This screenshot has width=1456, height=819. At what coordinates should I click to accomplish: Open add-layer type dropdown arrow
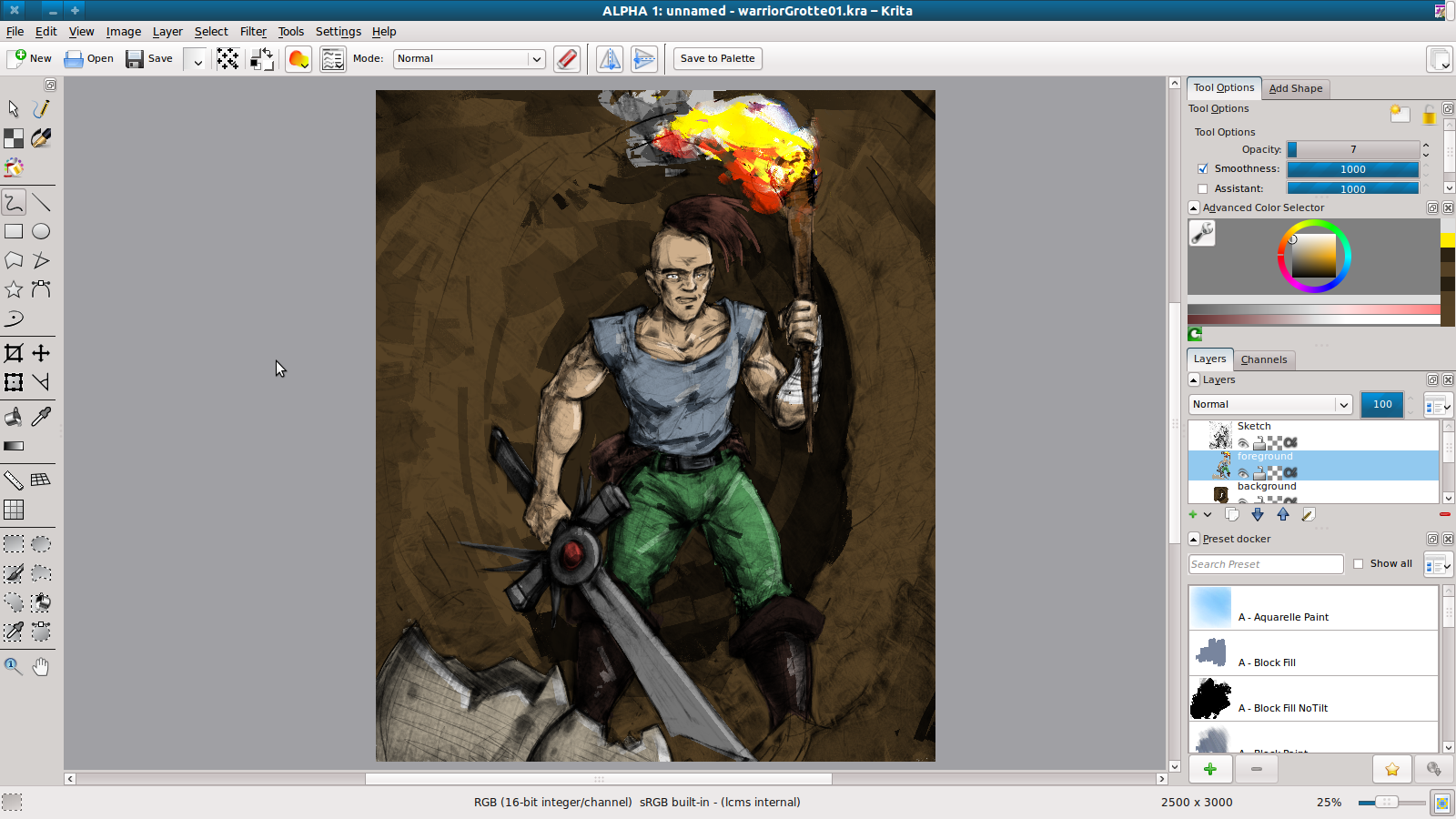(x=1208, y=515)
